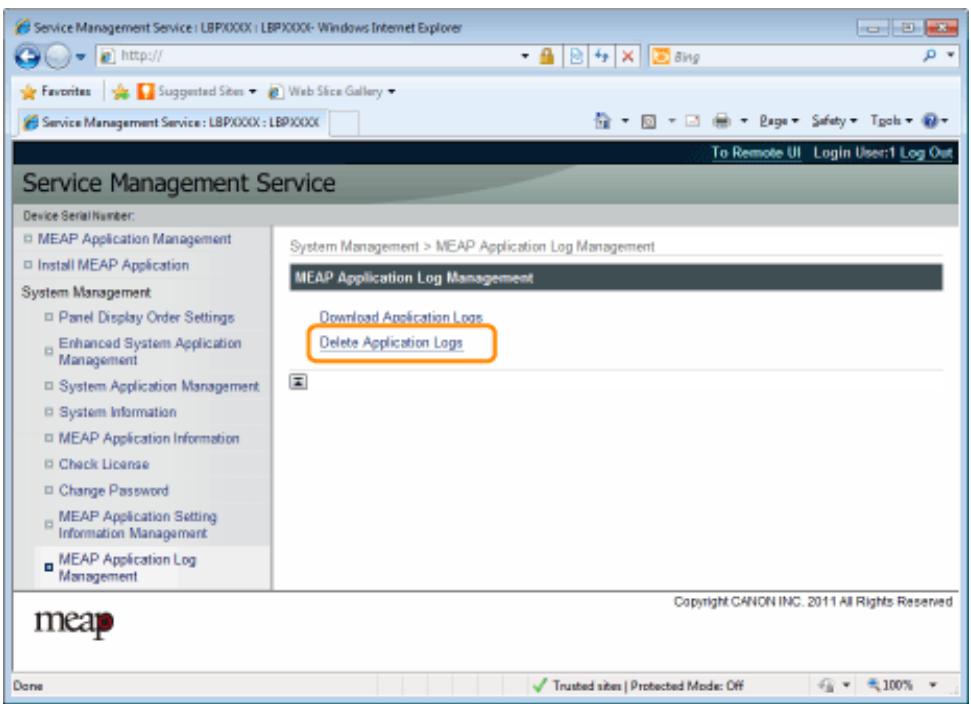Open the Favorites star button

56,92
